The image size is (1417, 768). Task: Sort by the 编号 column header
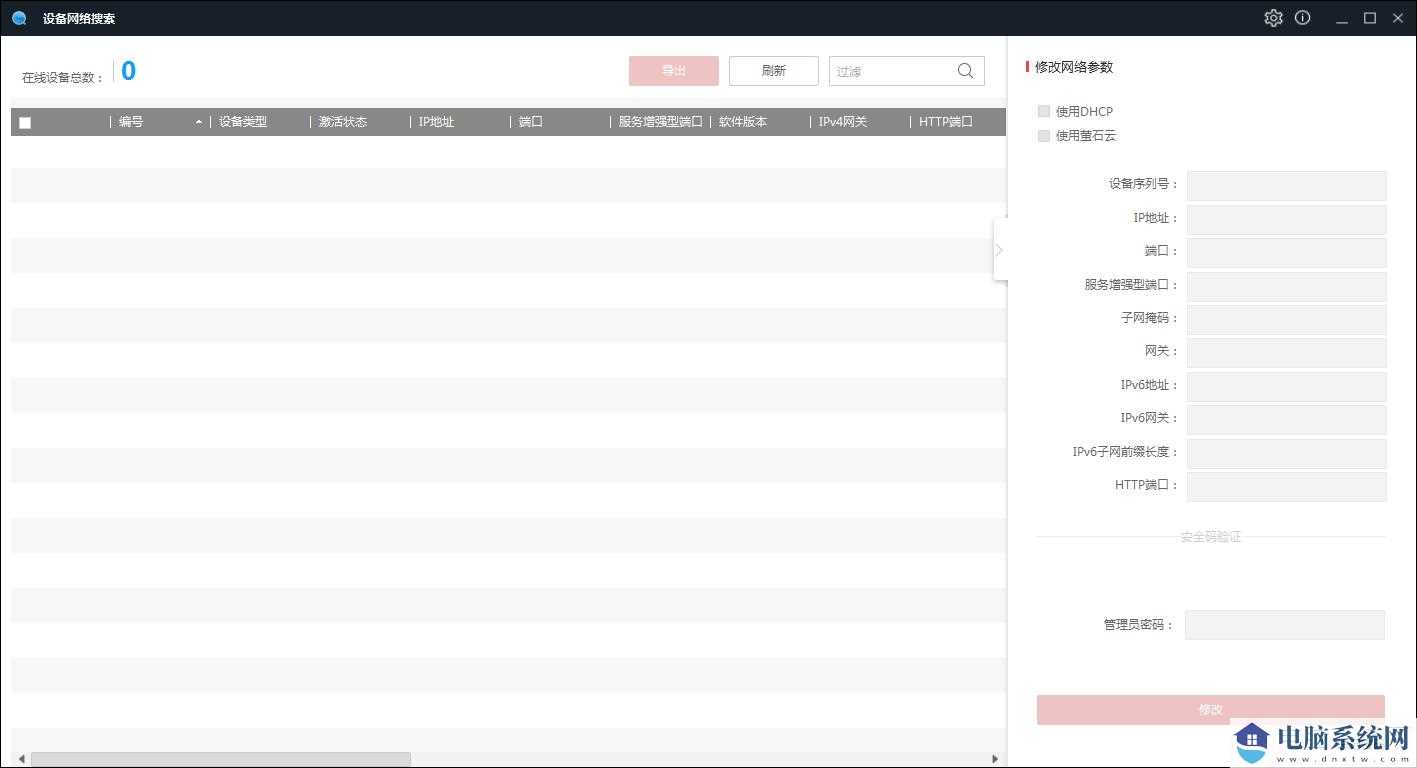click(131, 122)
